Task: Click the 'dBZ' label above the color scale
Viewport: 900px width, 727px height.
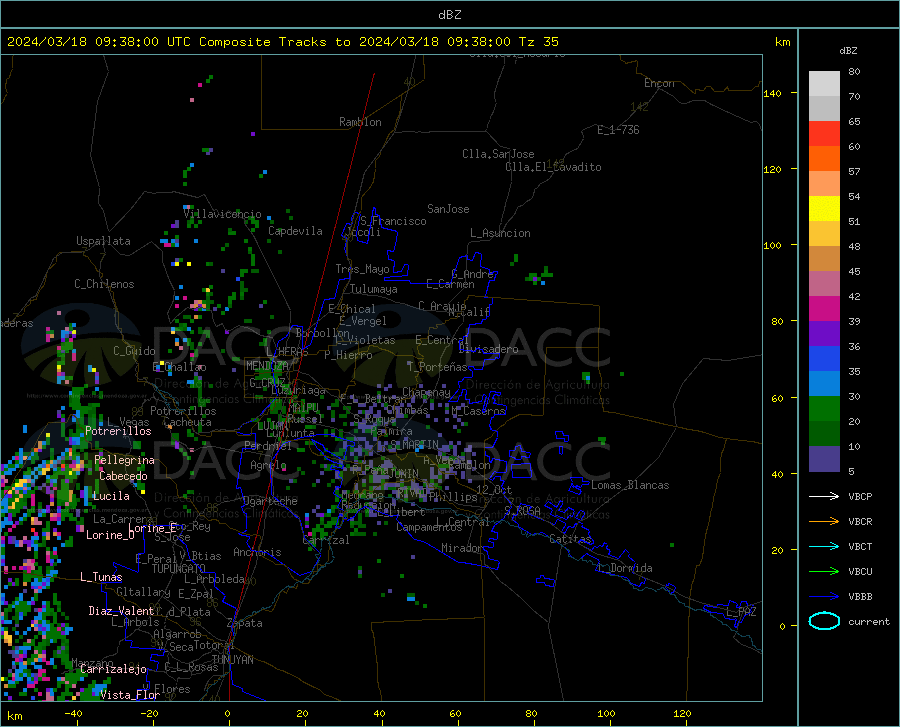Action: (848, 50)
